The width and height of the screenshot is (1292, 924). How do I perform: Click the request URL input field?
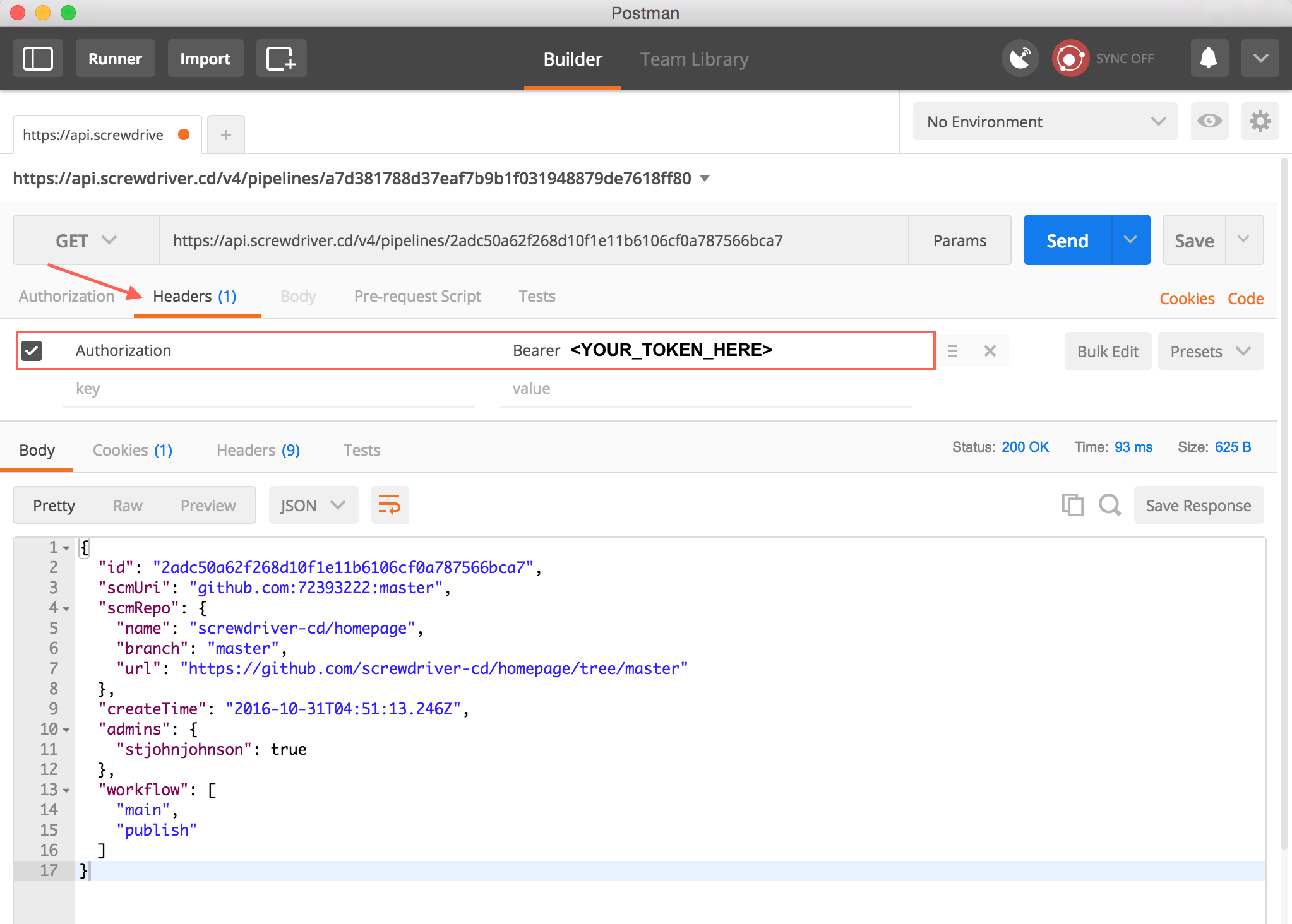click(534, 240)
